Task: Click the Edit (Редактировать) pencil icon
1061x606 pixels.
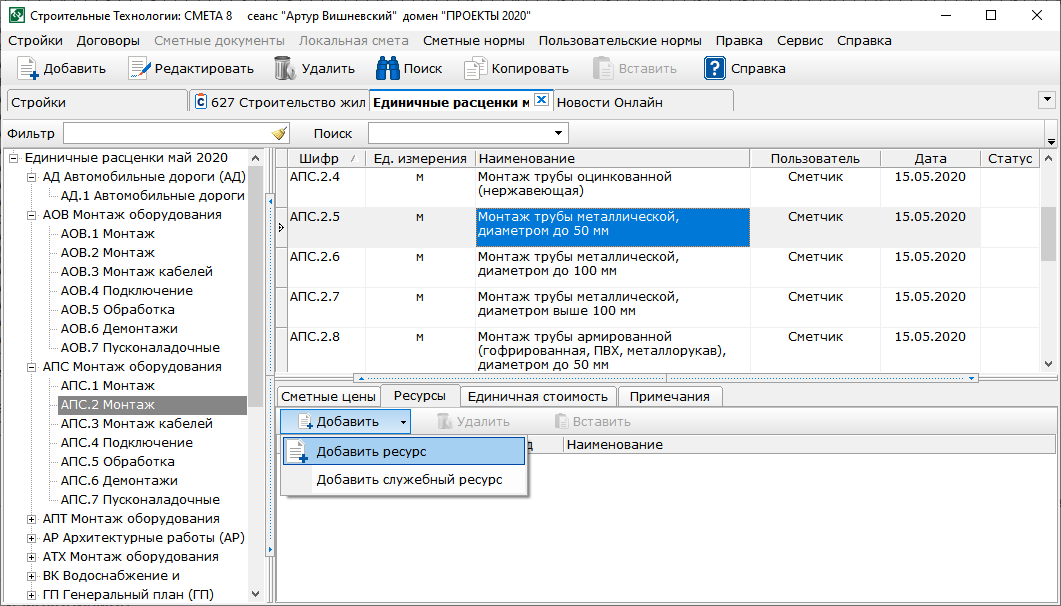Action: coord(139,69)
